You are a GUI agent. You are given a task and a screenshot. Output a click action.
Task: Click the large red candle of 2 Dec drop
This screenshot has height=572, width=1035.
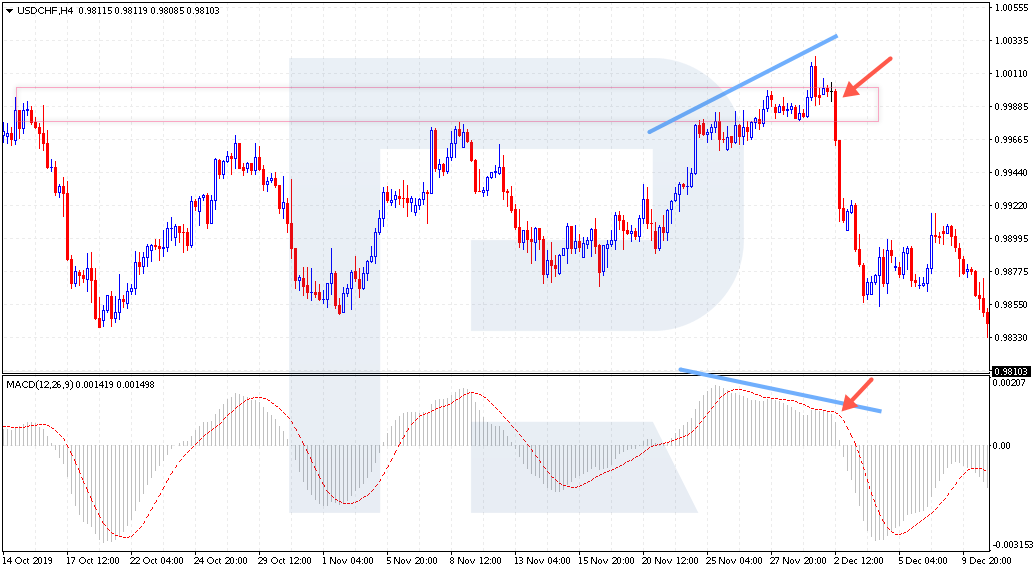839,173
